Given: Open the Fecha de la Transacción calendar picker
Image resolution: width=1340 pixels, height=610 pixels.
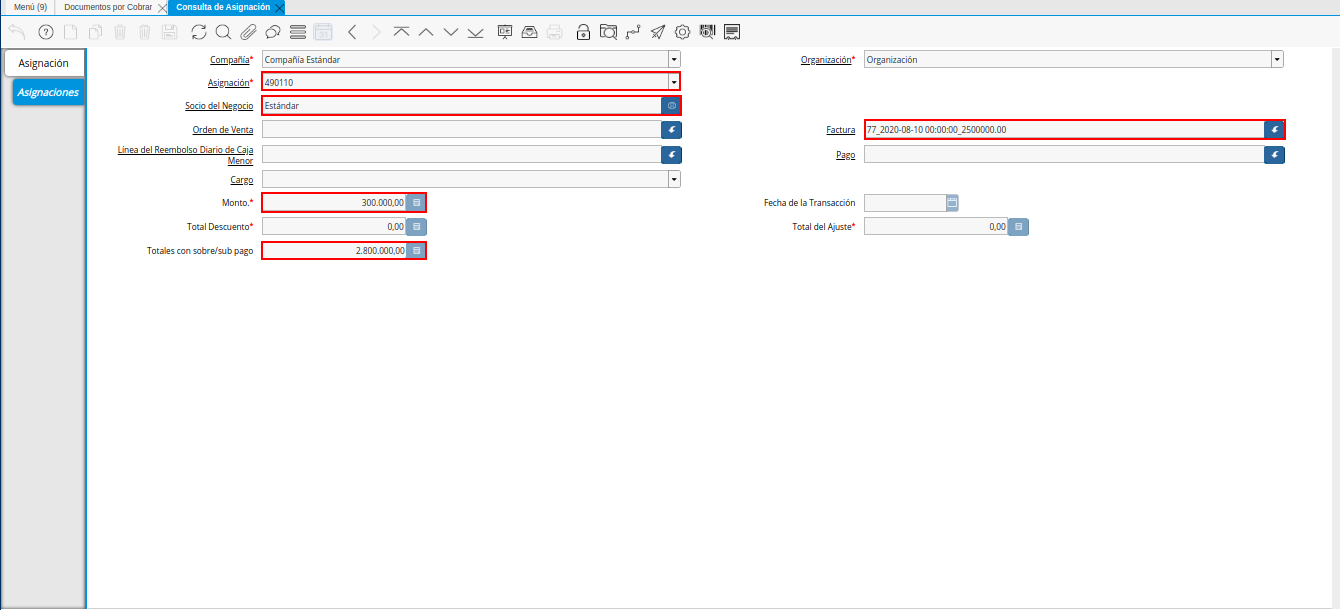Looking at the screenshot, I should click(952, 203).
